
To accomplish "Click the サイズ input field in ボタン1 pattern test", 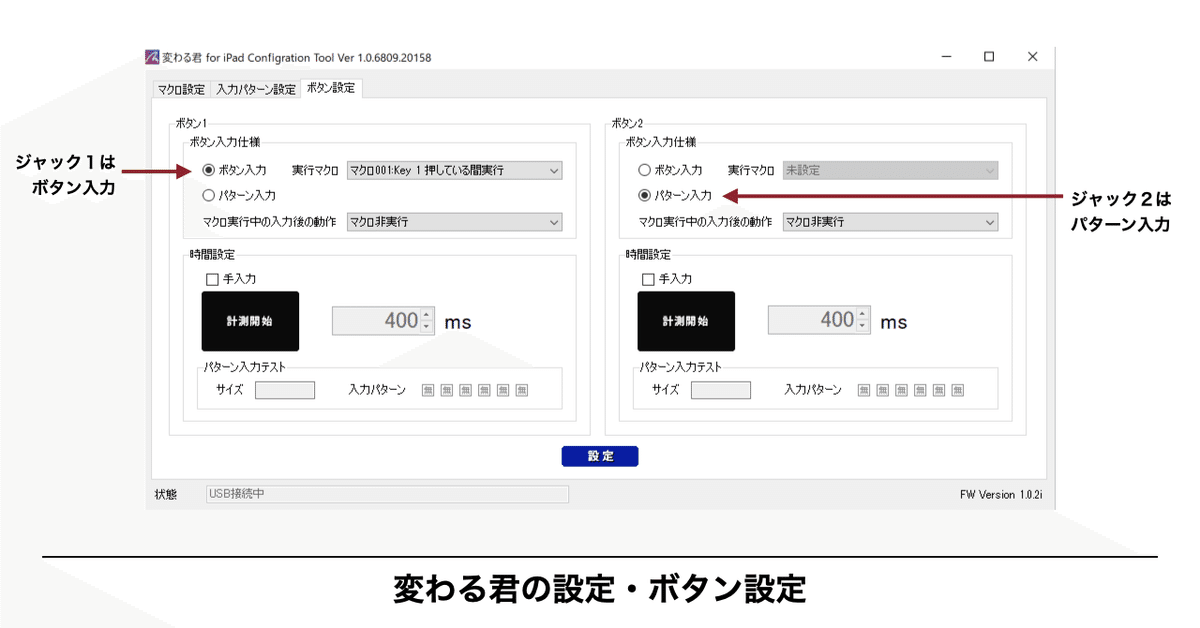I will click(285, 391).
